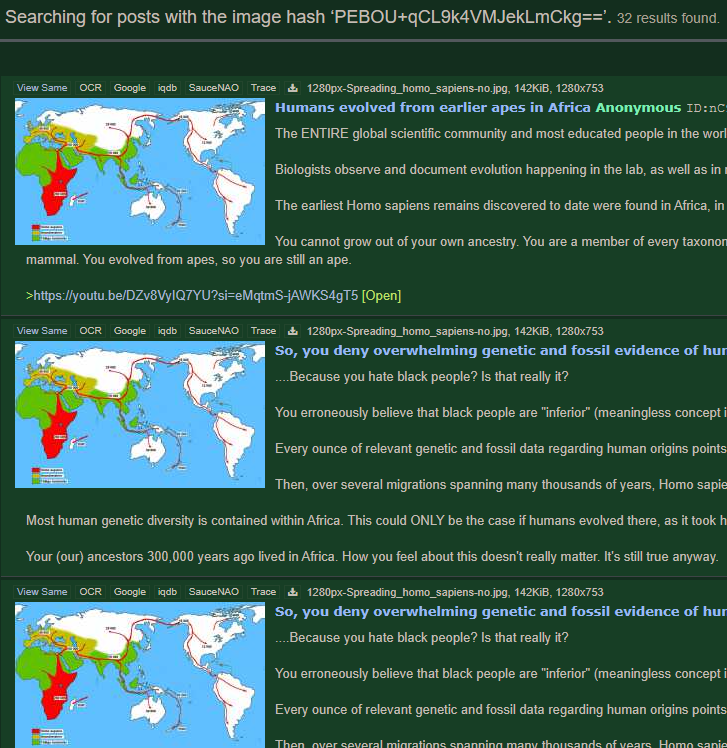This screenshot has width=727, height=748.
Task: Click [Open] next to the YouTube link
Action: [x=382, y=296]
